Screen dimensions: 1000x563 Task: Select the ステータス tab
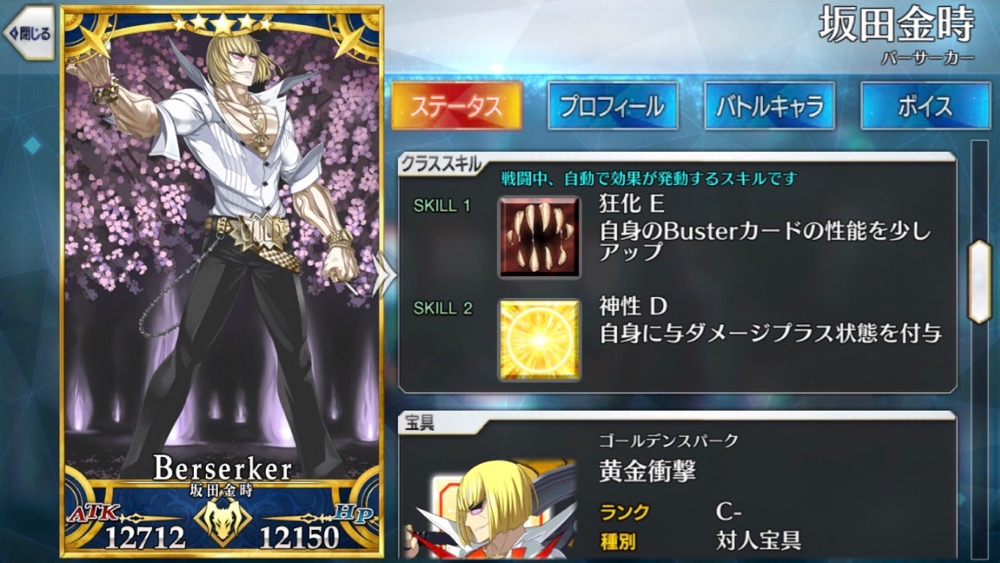457,106
